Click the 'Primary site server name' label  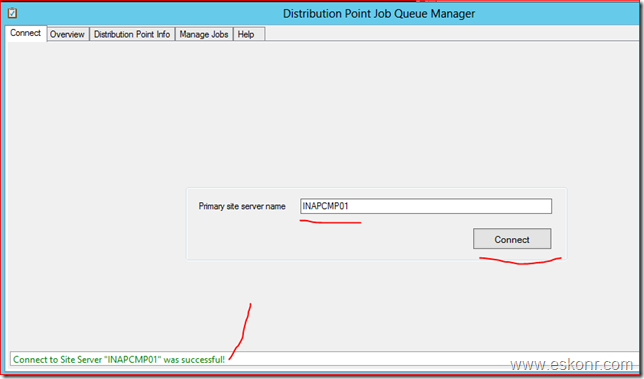pyautogui.click(x=242, y=206)
